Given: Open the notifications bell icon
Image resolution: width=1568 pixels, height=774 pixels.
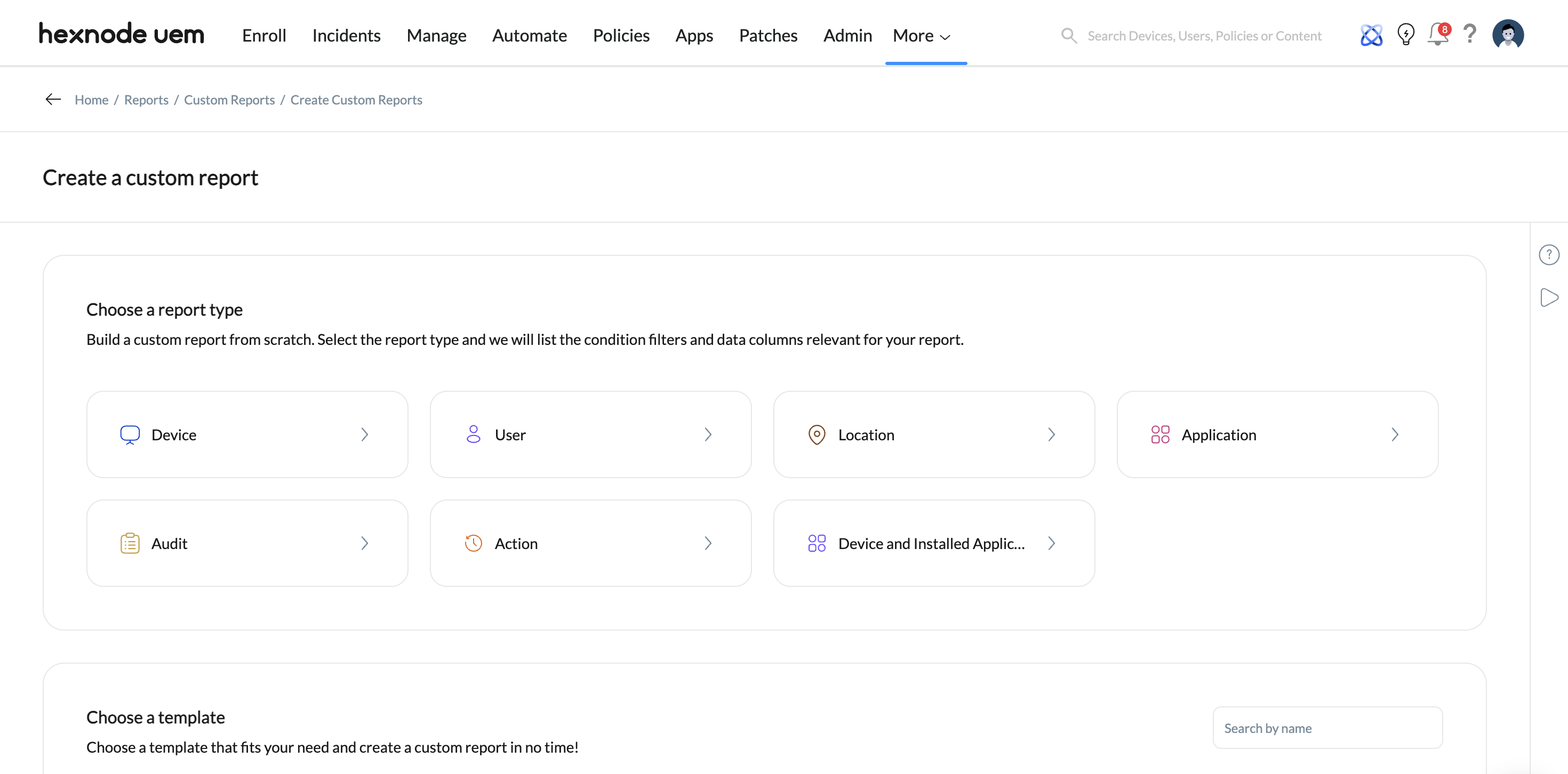Looking at the screenshot, I should pyautogui.click(x=1437, y=34).
